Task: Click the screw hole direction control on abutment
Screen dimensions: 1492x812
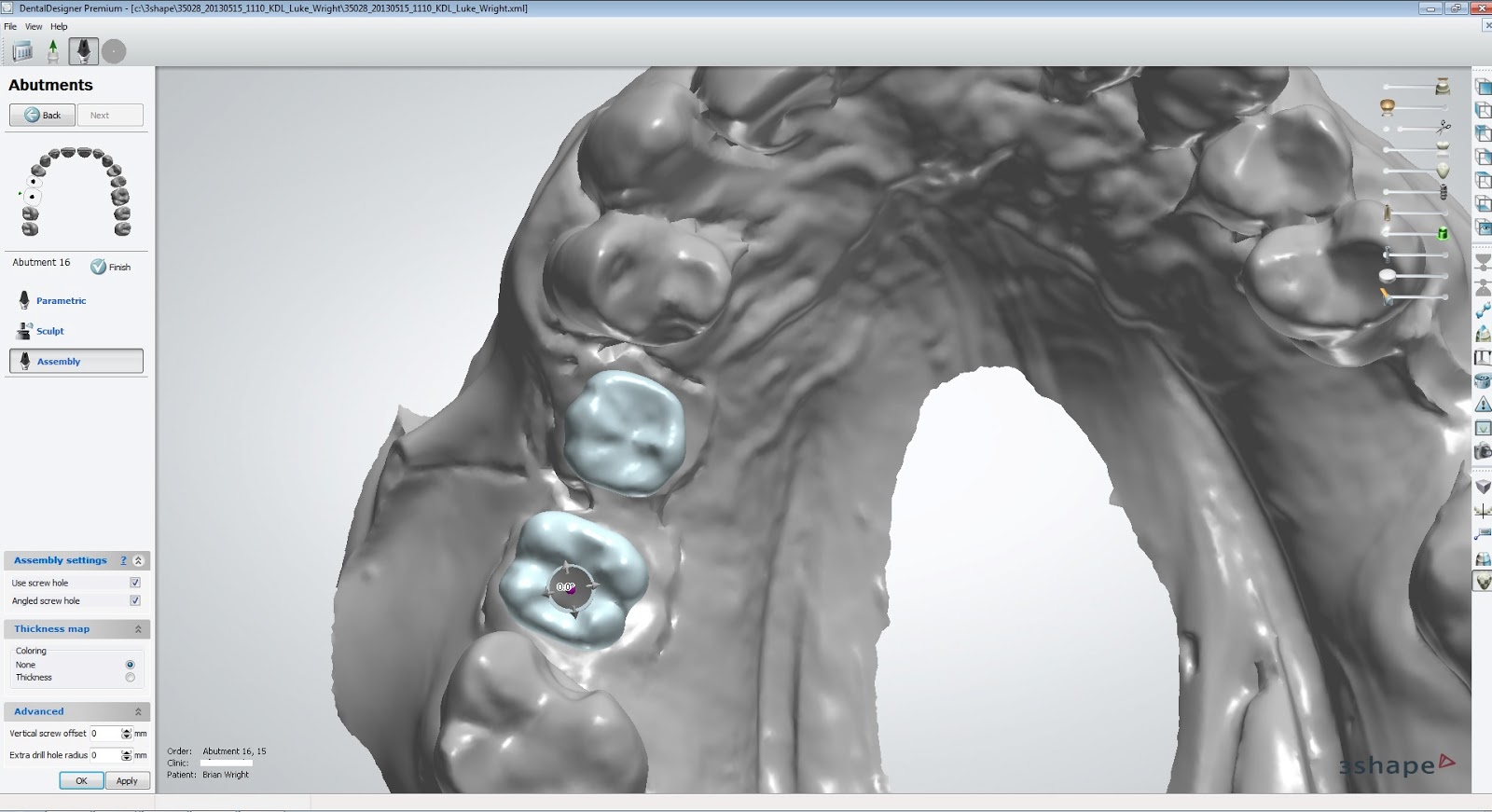Action: click(570, 587)
